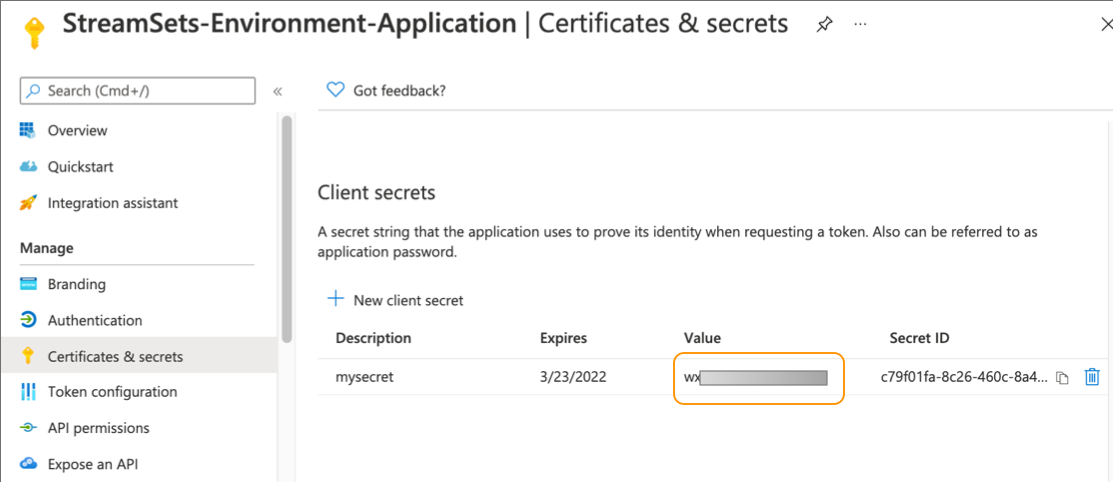
Task: Open the Authentication settings
Action: coord(95,320)
